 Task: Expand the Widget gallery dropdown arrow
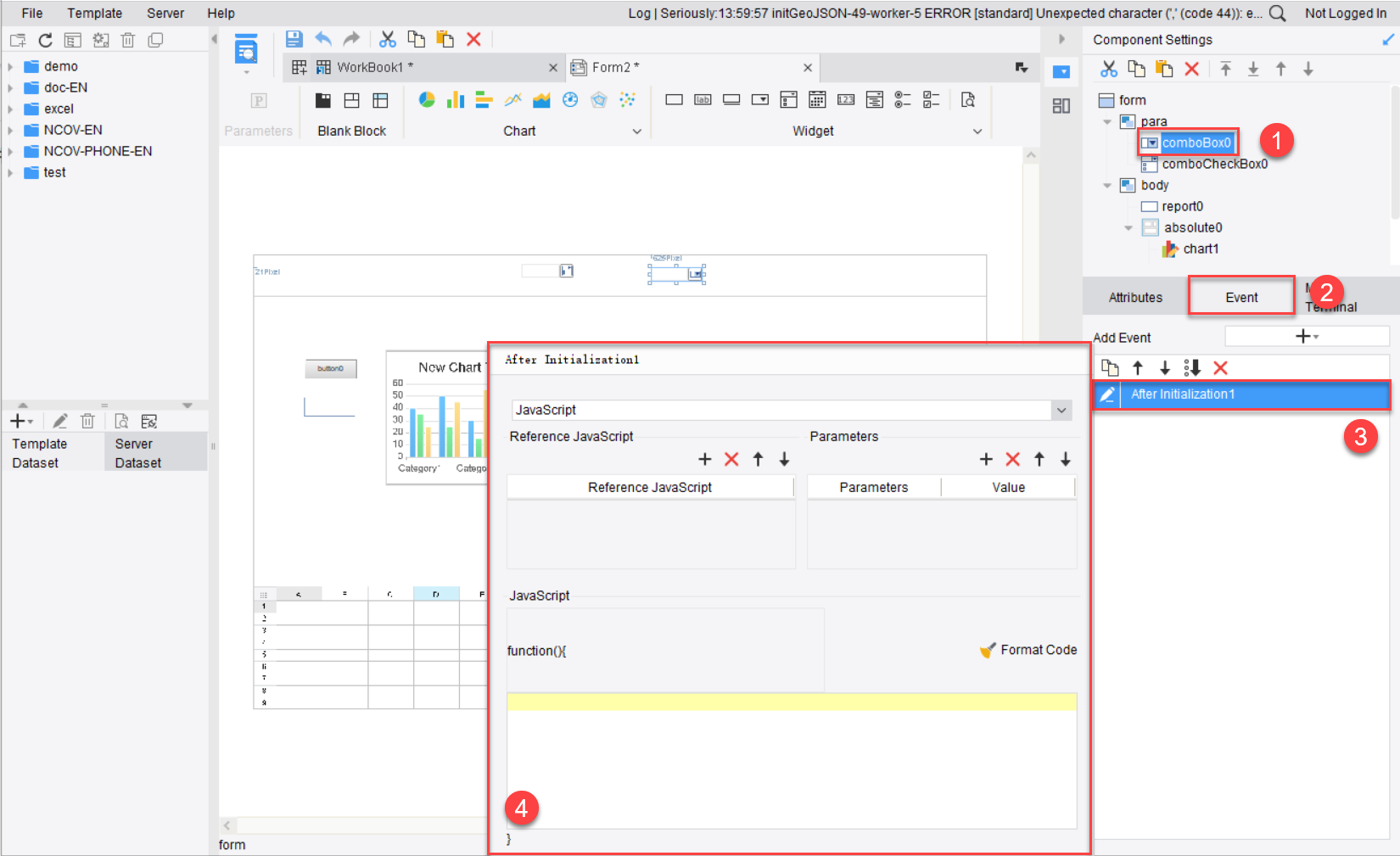[x=977, y=131]
